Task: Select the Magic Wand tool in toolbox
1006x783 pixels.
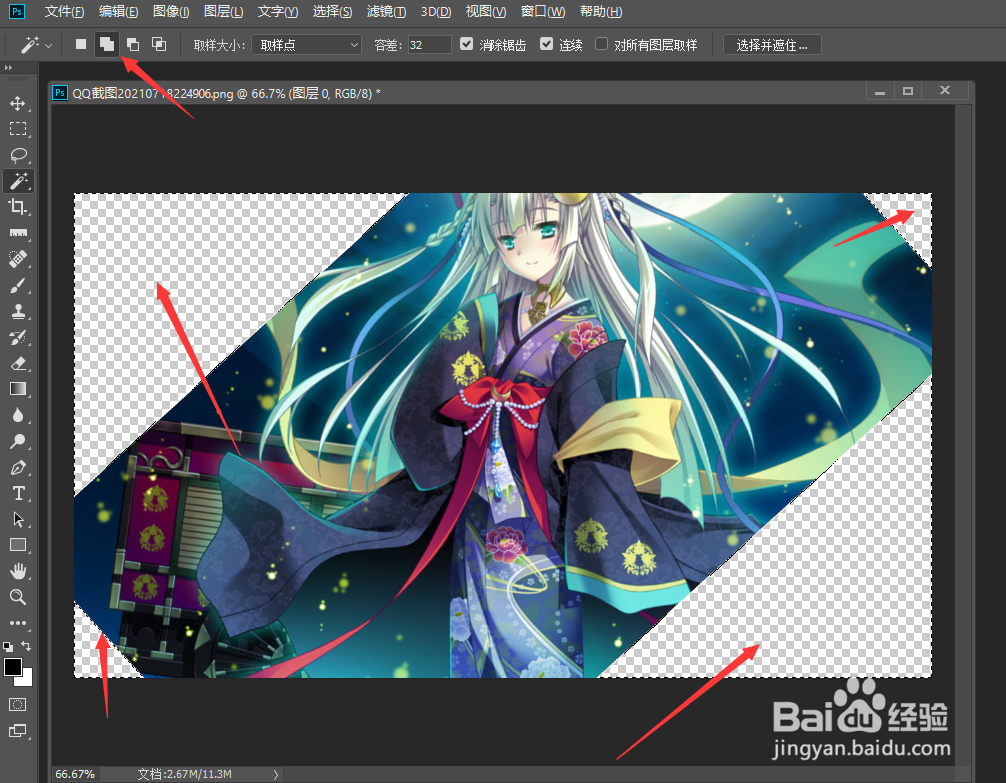Action: [18, 181]
